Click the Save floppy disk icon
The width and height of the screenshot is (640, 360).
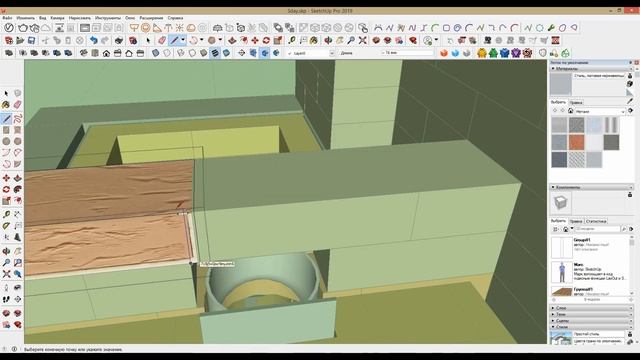coord(31,40)
